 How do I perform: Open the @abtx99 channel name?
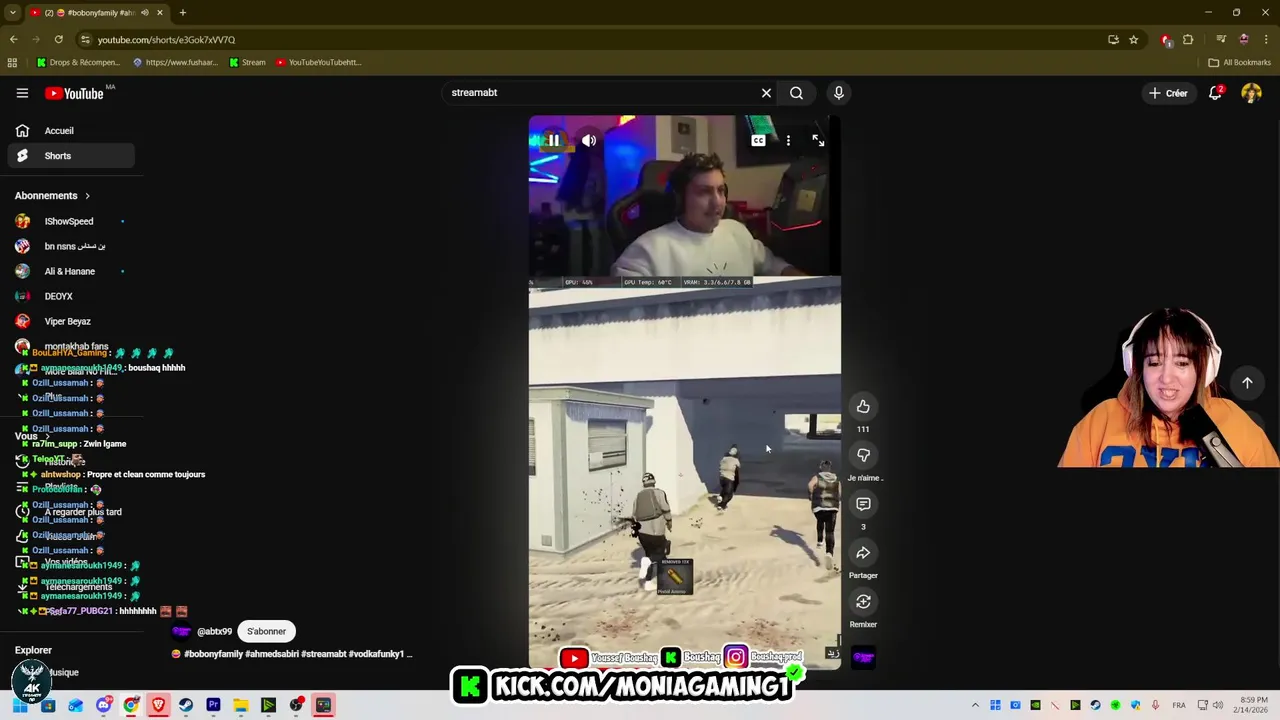click(x=214, y=632)
